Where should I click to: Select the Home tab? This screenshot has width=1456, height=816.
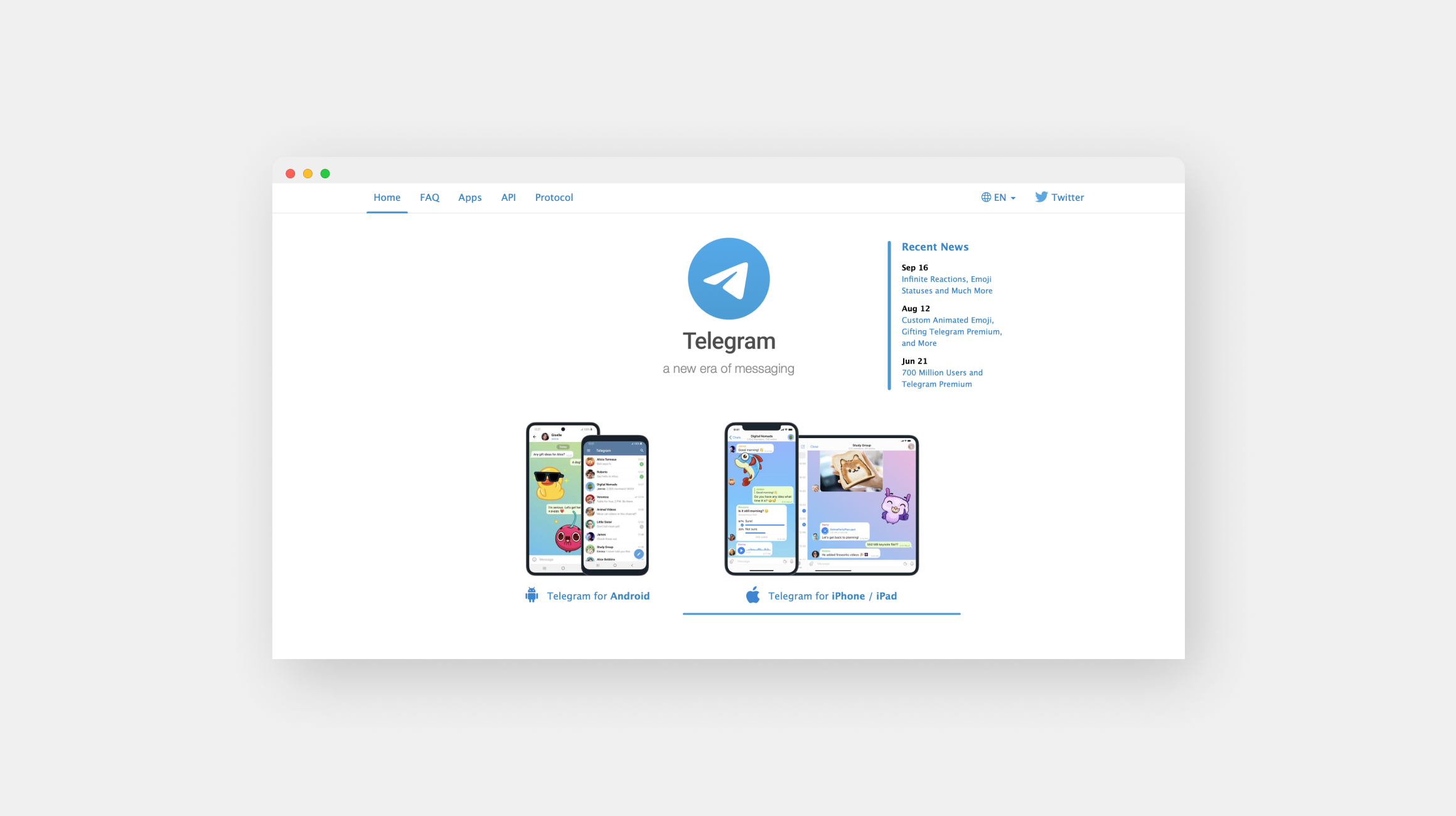[387, 197]
